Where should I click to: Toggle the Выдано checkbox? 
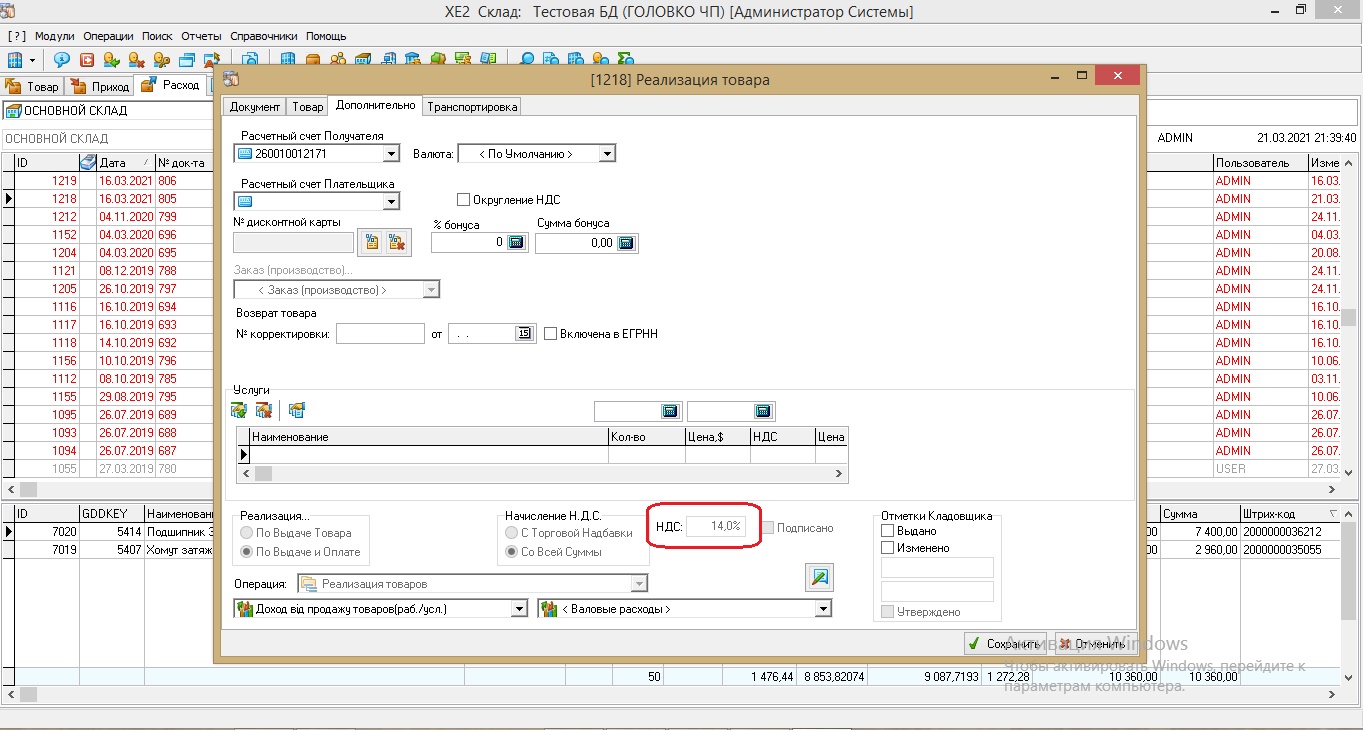tap(887, 531)
